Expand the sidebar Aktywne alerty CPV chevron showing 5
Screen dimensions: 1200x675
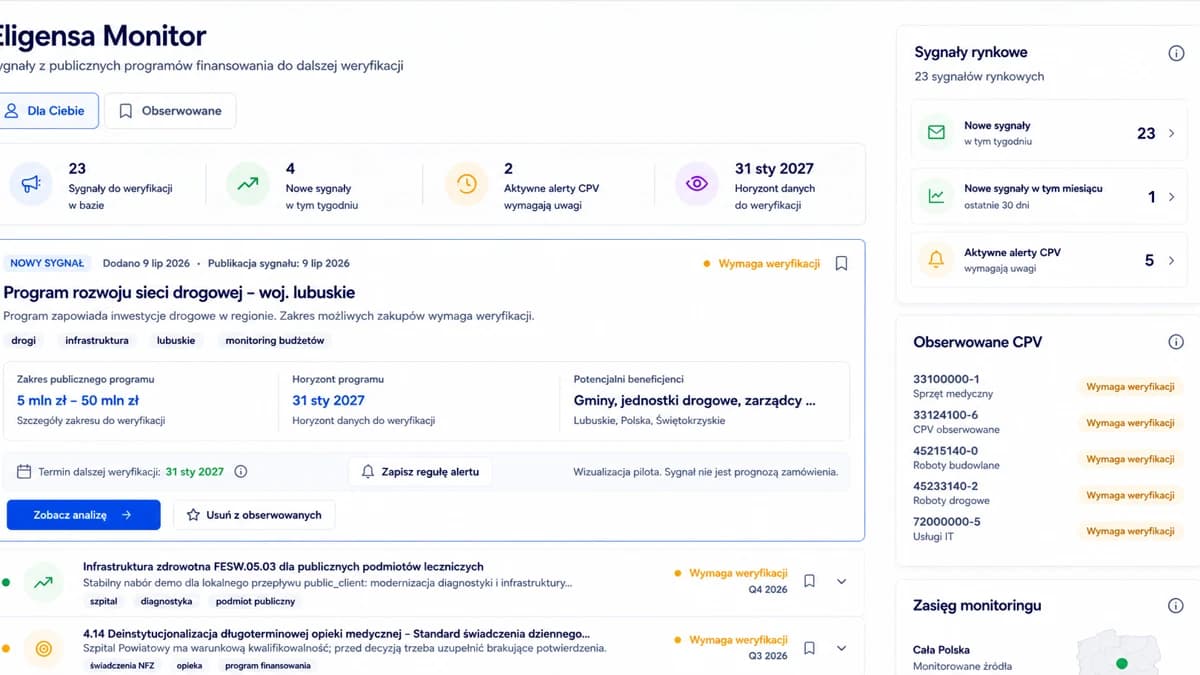1172,260
